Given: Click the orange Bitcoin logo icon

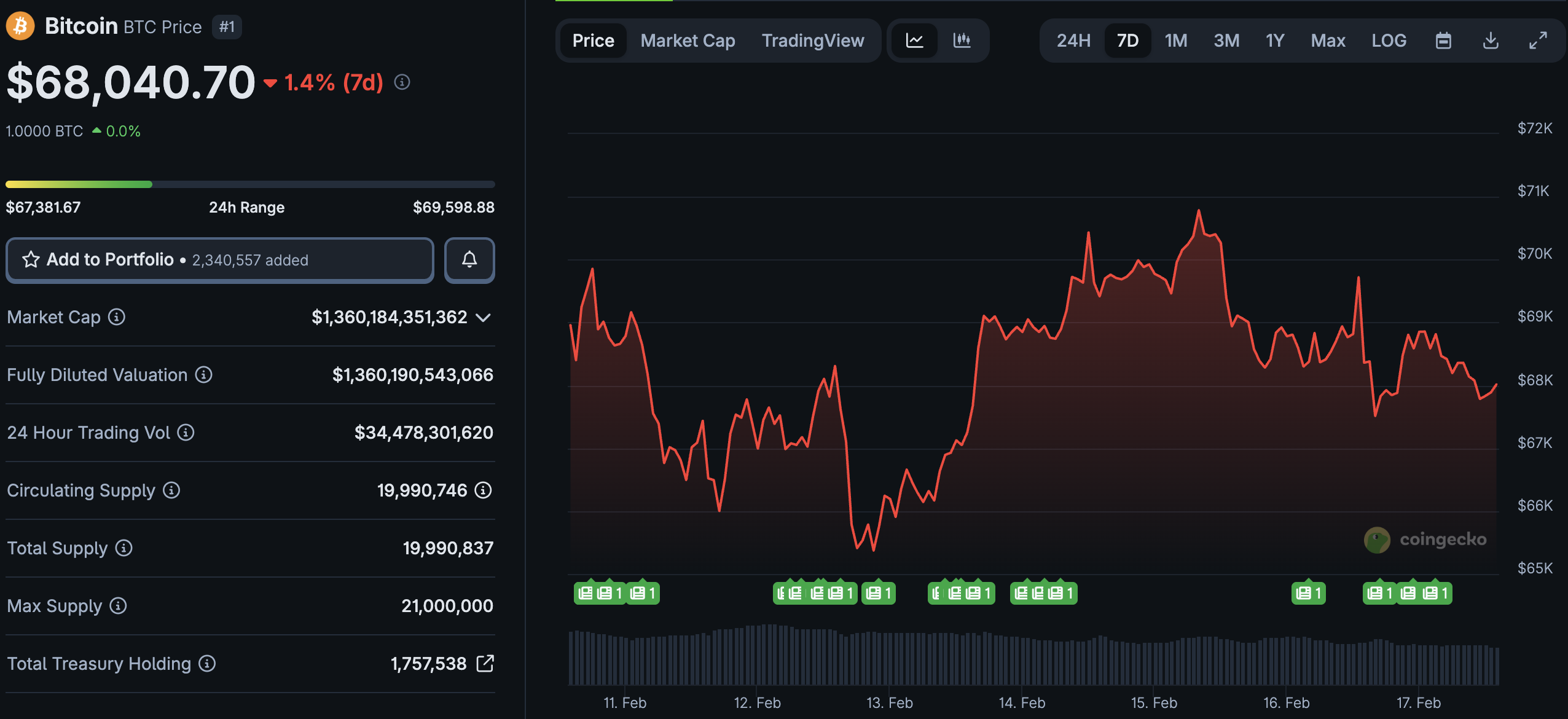Looking at the screenshot, I should 20,26.
